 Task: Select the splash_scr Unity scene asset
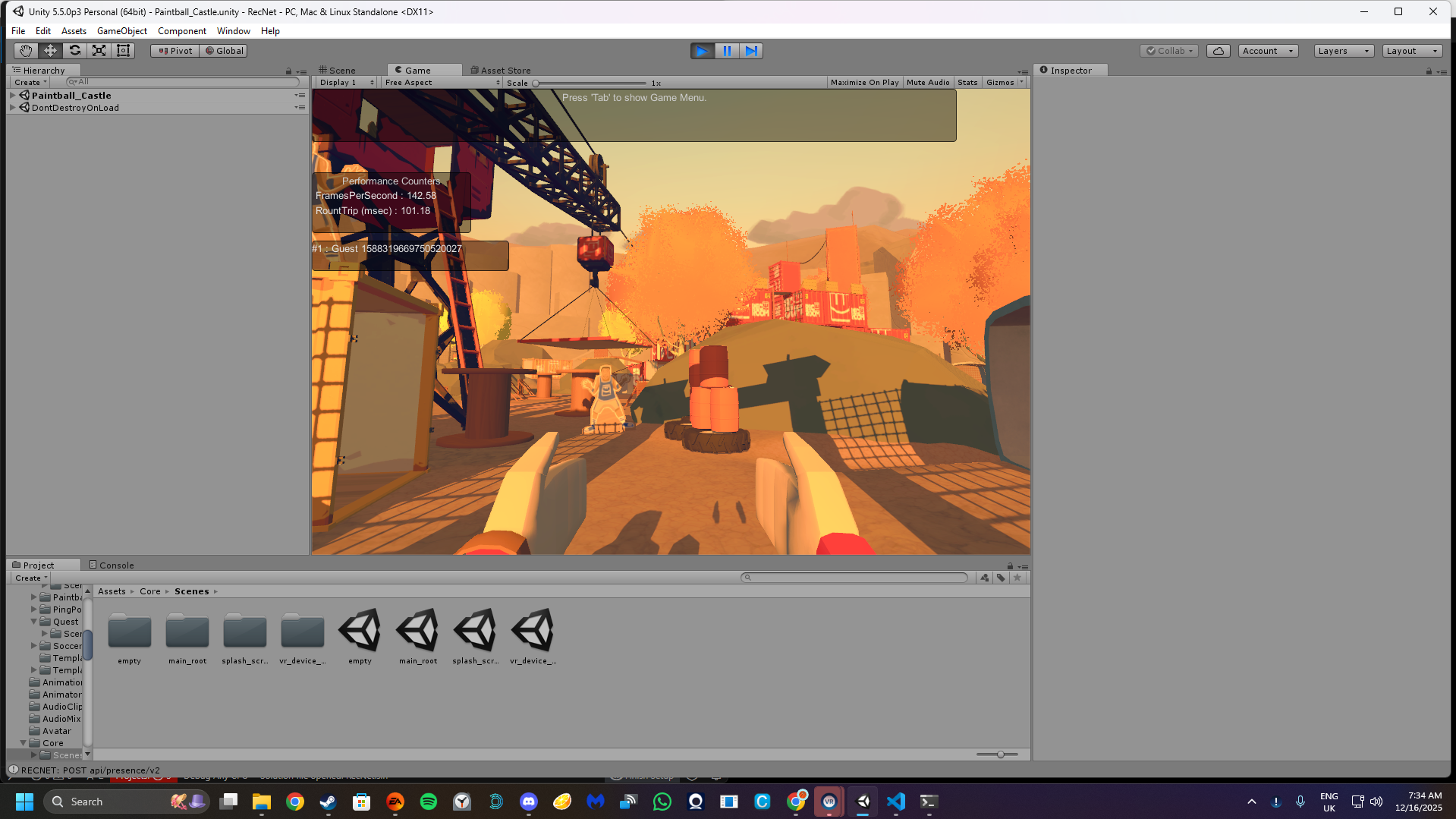coord(476,638)
